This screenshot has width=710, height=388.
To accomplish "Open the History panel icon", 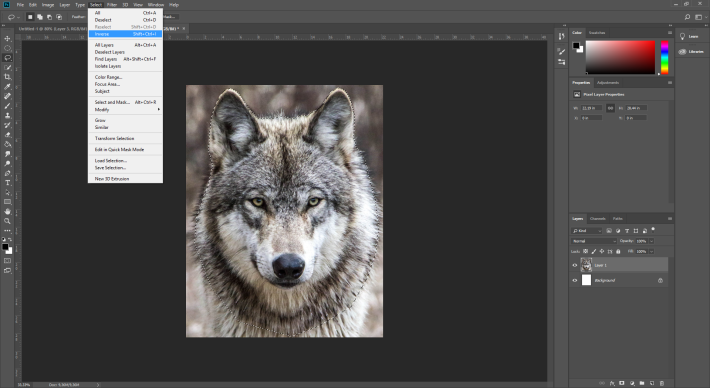I will tap(561, 36).
